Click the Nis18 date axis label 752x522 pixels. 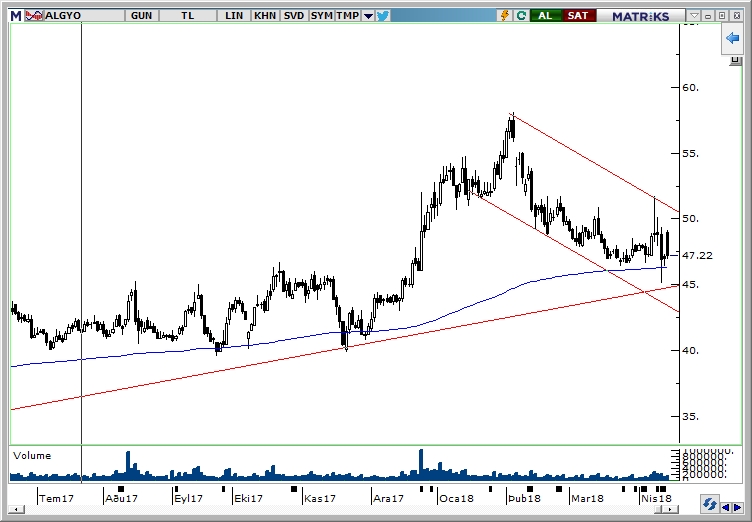point(657,498)
